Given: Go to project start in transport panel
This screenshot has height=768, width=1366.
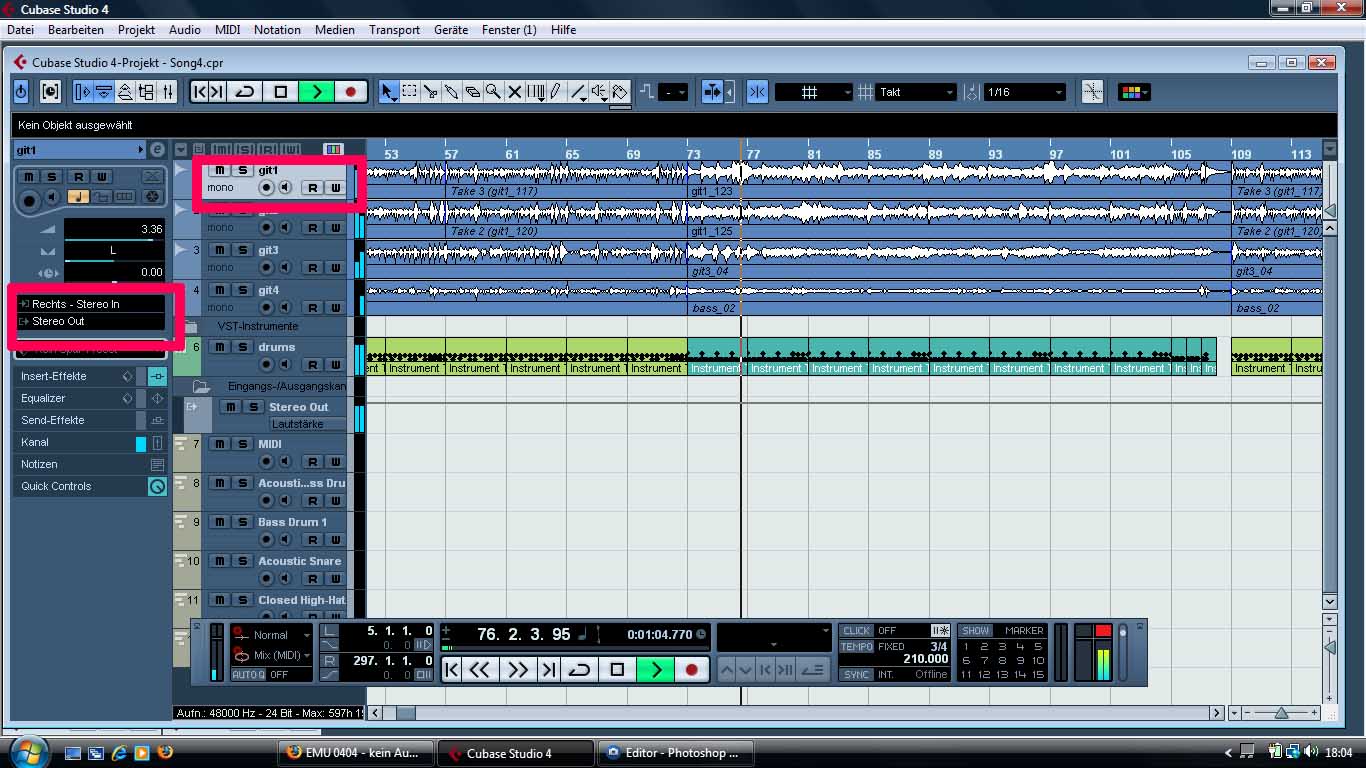Looking at the screenshot, I should click(452, 670).
